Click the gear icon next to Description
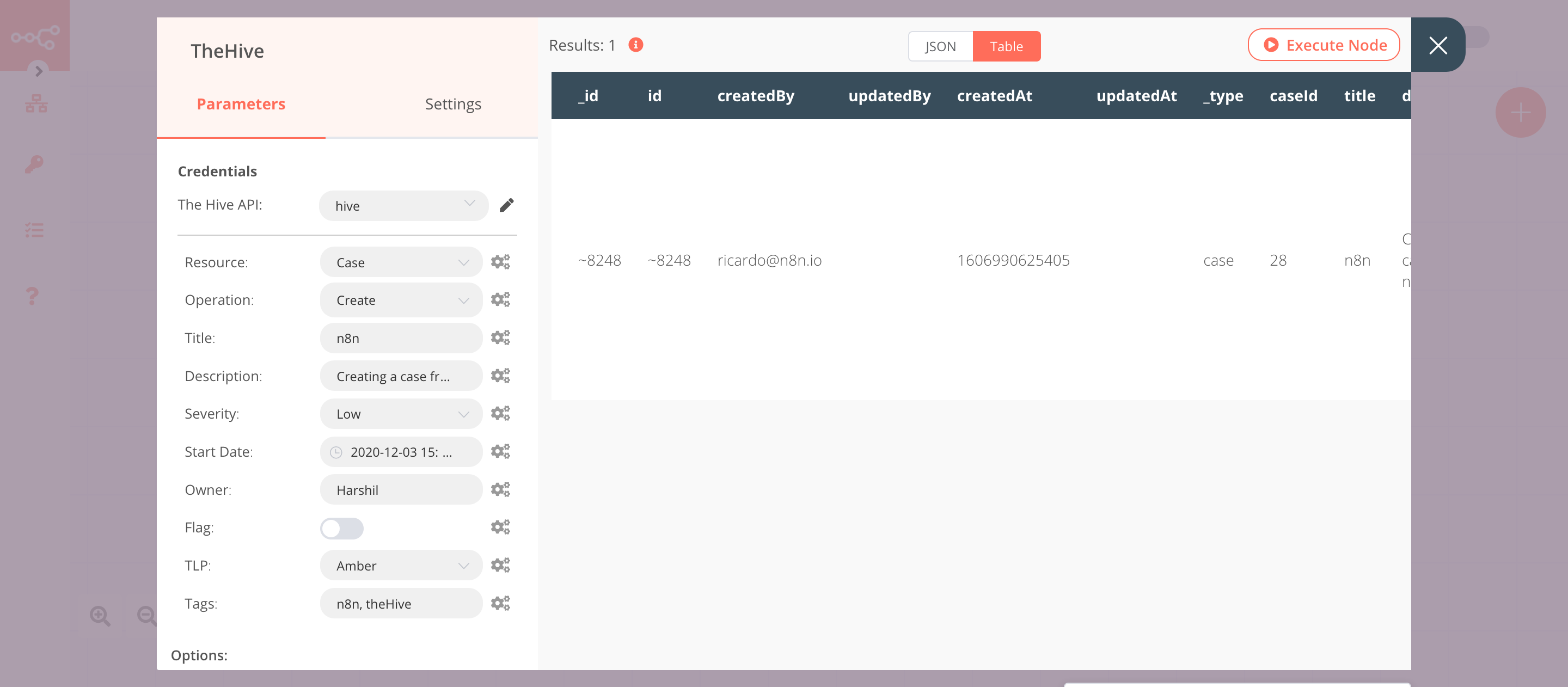The width and height of the screenshot is (1568, 687). click(500, 375)
